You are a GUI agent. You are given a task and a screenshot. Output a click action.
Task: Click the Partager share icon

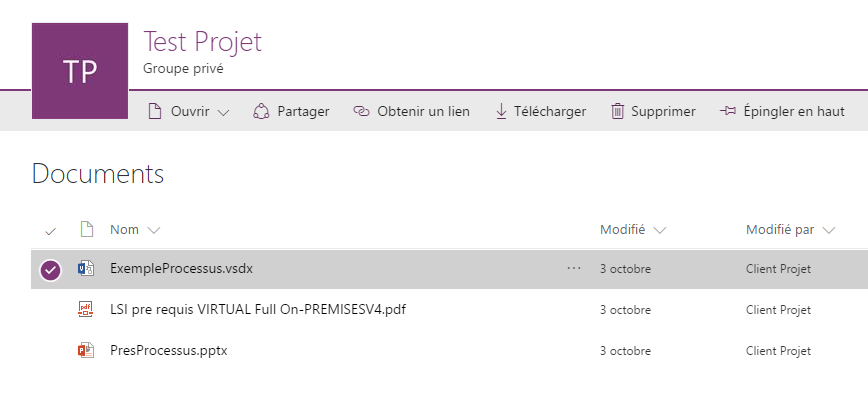tap(261, 111)
